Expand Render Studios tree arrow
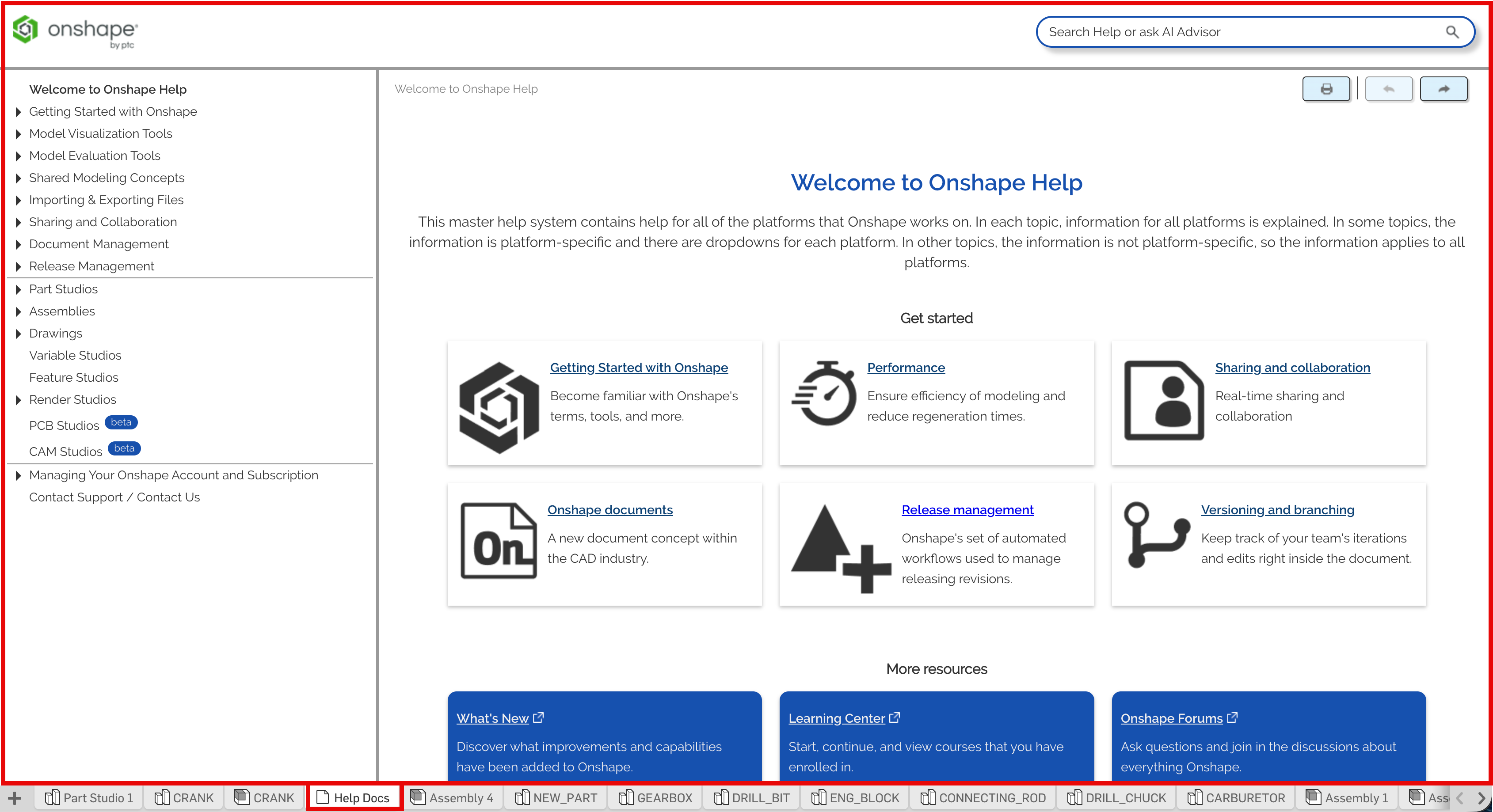1493x812 pixels. click(x=18, y=400)
